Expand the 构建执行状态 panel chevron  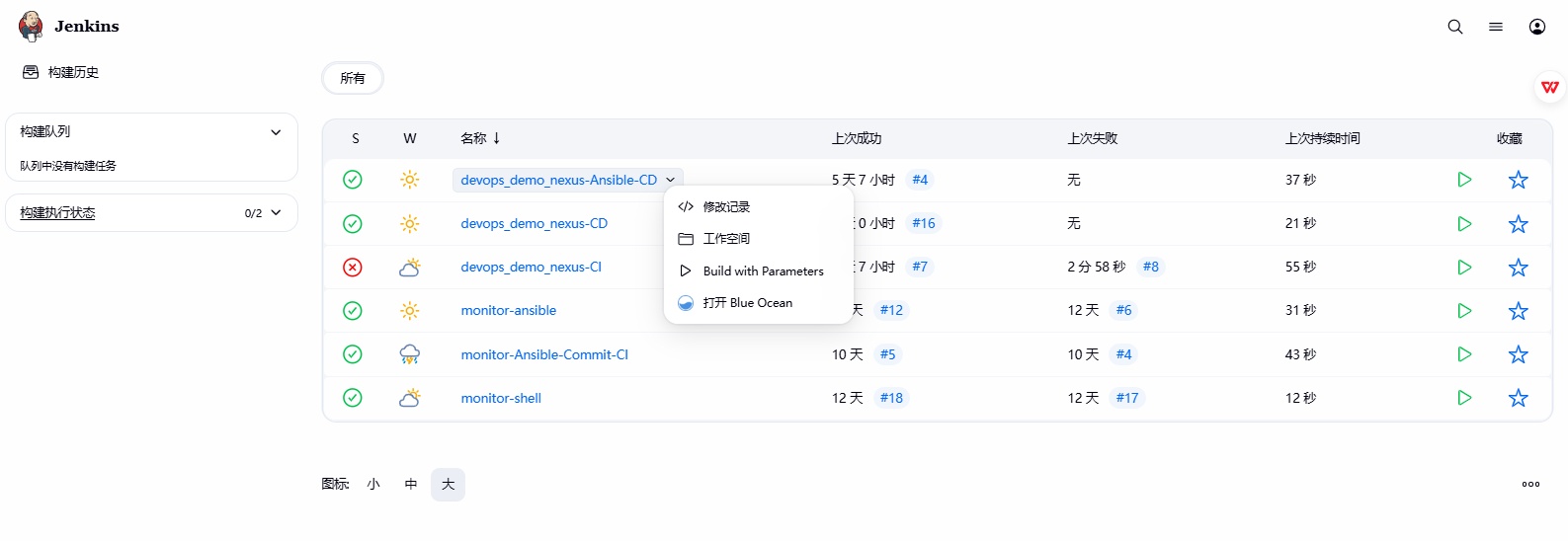coord(276,213)
